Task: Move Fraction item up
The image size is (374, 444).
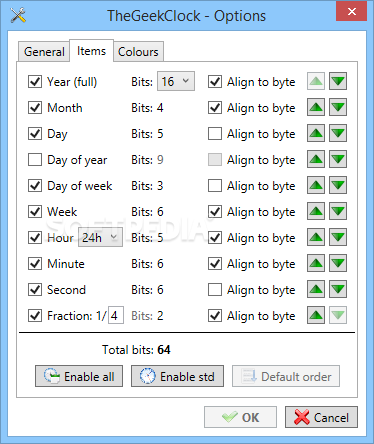Action: coord(316,315)
